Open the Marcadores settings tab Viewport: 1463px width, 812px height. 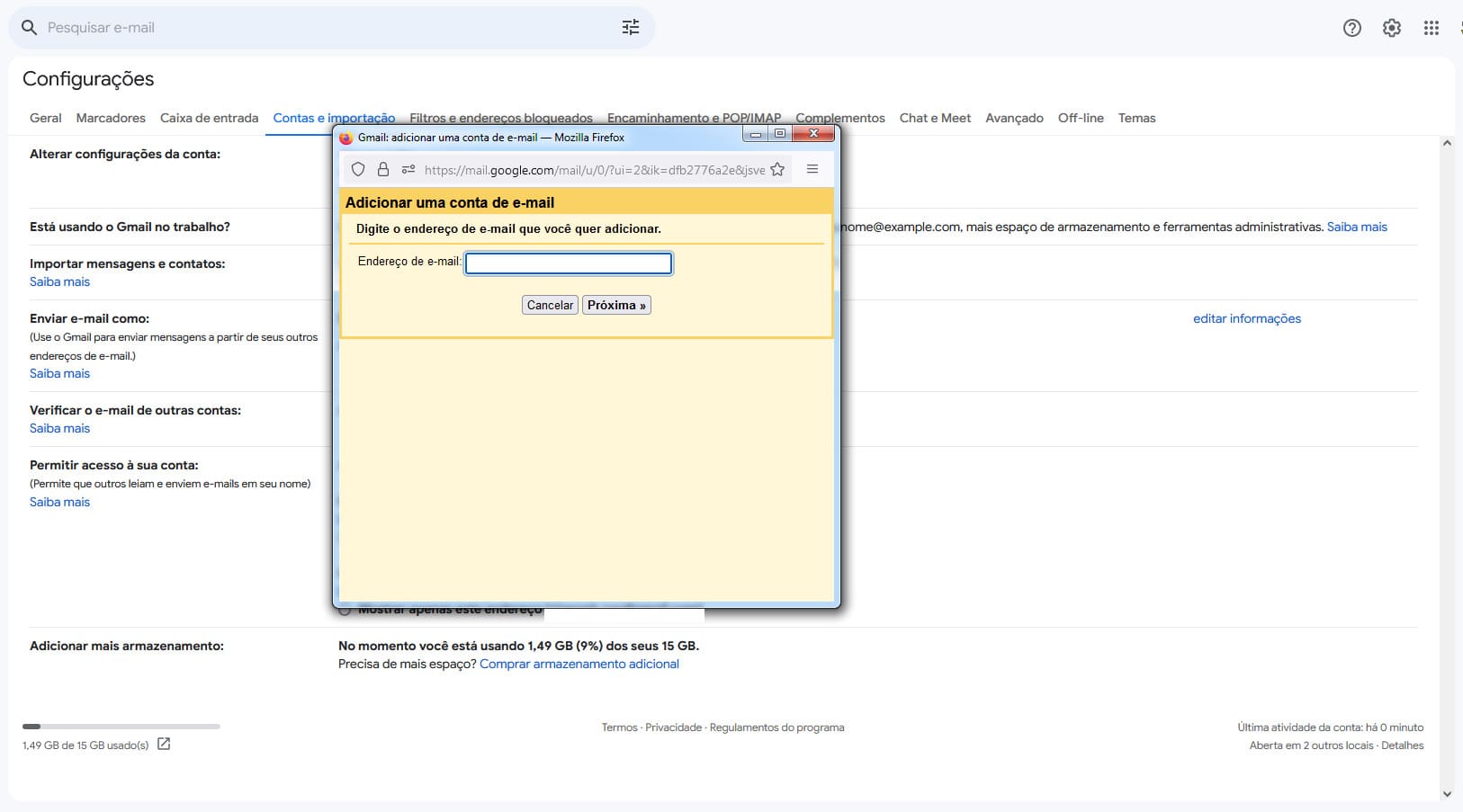click(x=111, y=118)
